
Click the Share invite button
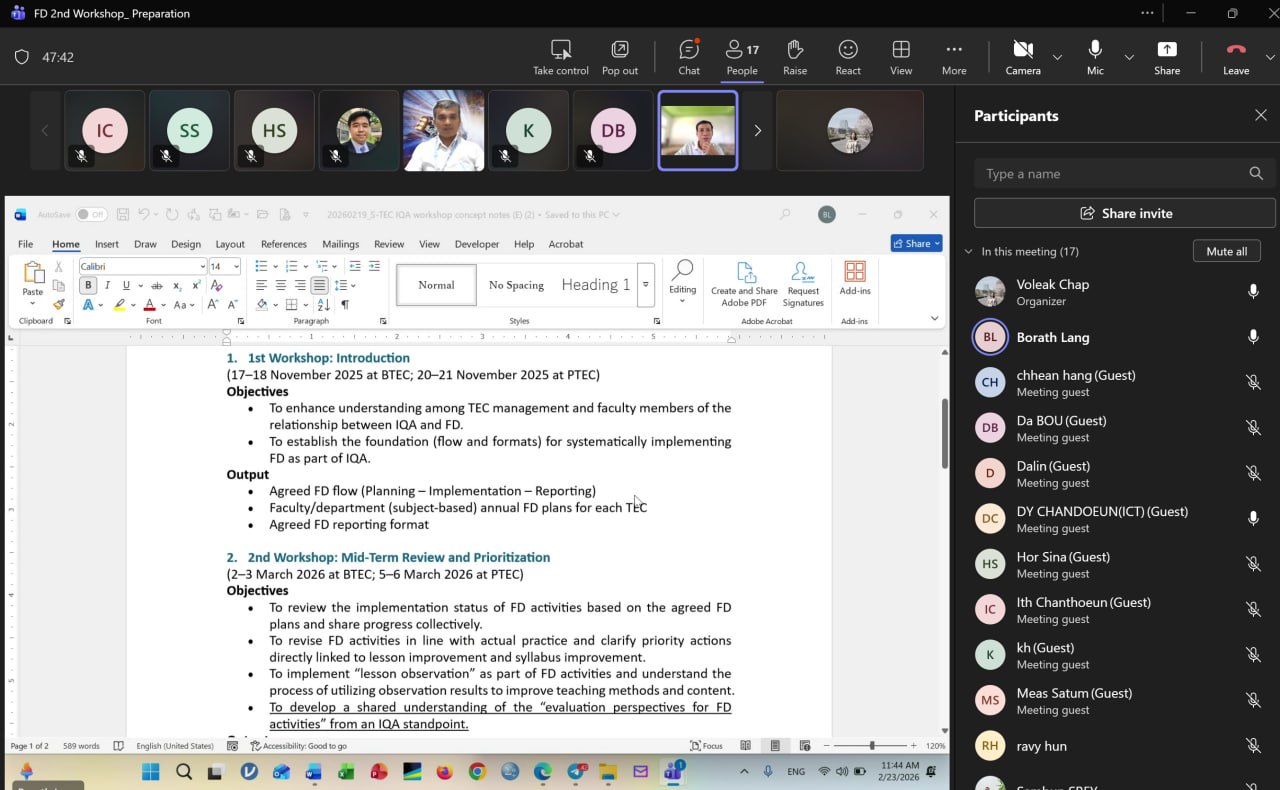coord(1125,213)
